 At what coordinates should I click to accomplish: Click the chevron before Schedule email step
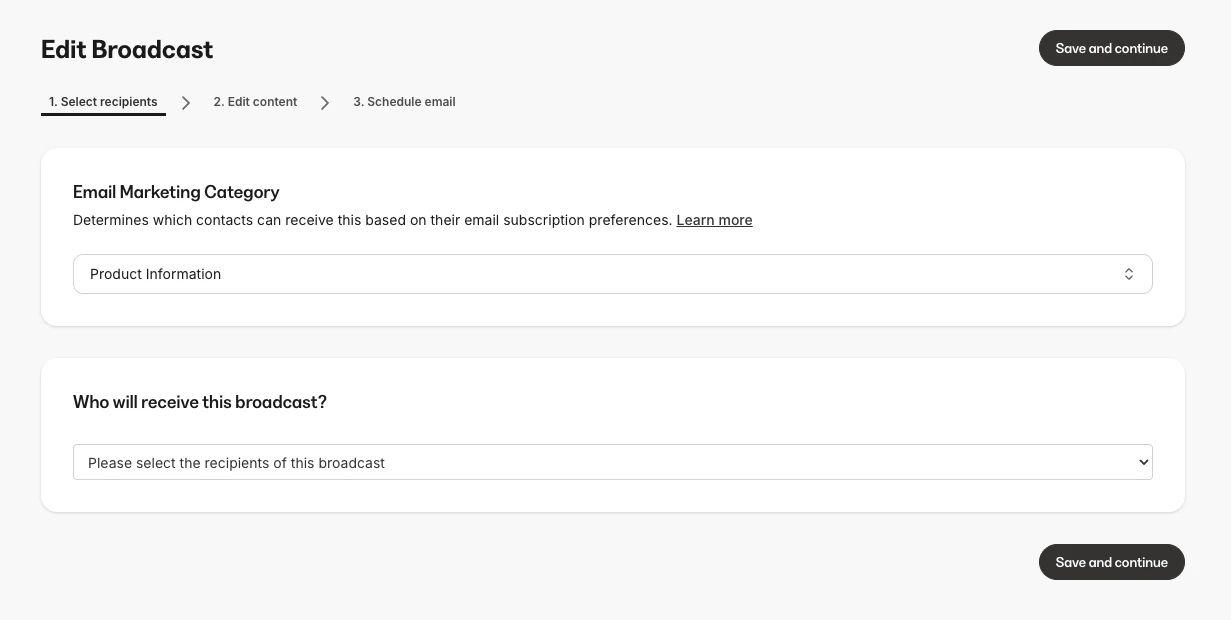[x=325, y=102]
